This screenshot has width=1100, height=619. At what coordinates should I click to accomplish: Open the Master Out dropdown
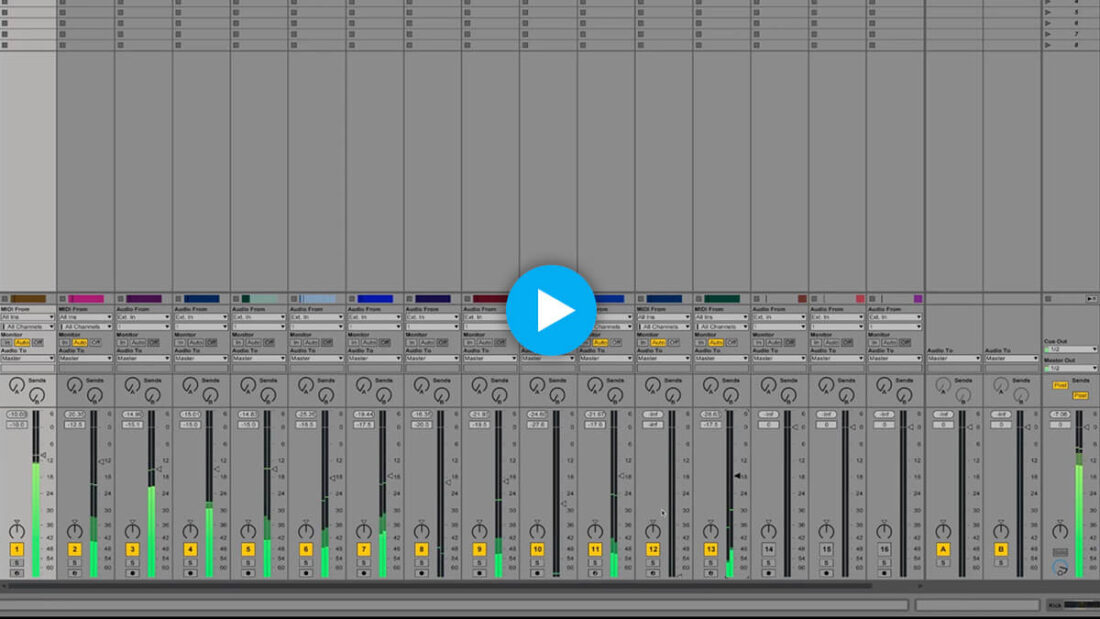(1071, 368)
